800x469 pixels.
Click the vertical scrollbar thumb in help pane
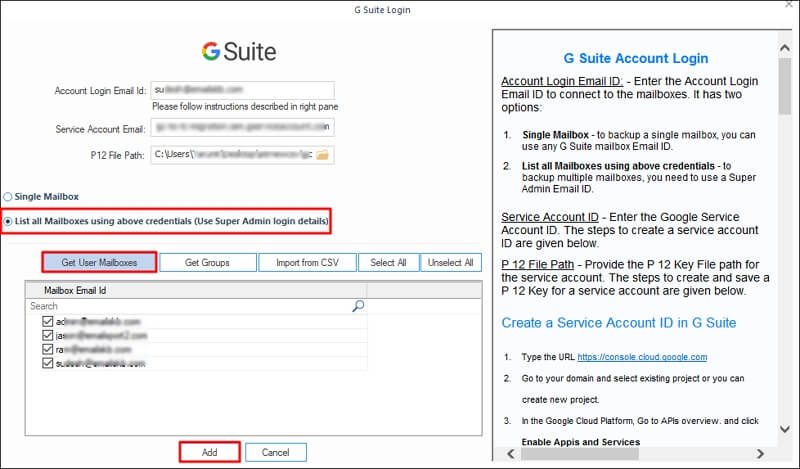coord(785,86)
